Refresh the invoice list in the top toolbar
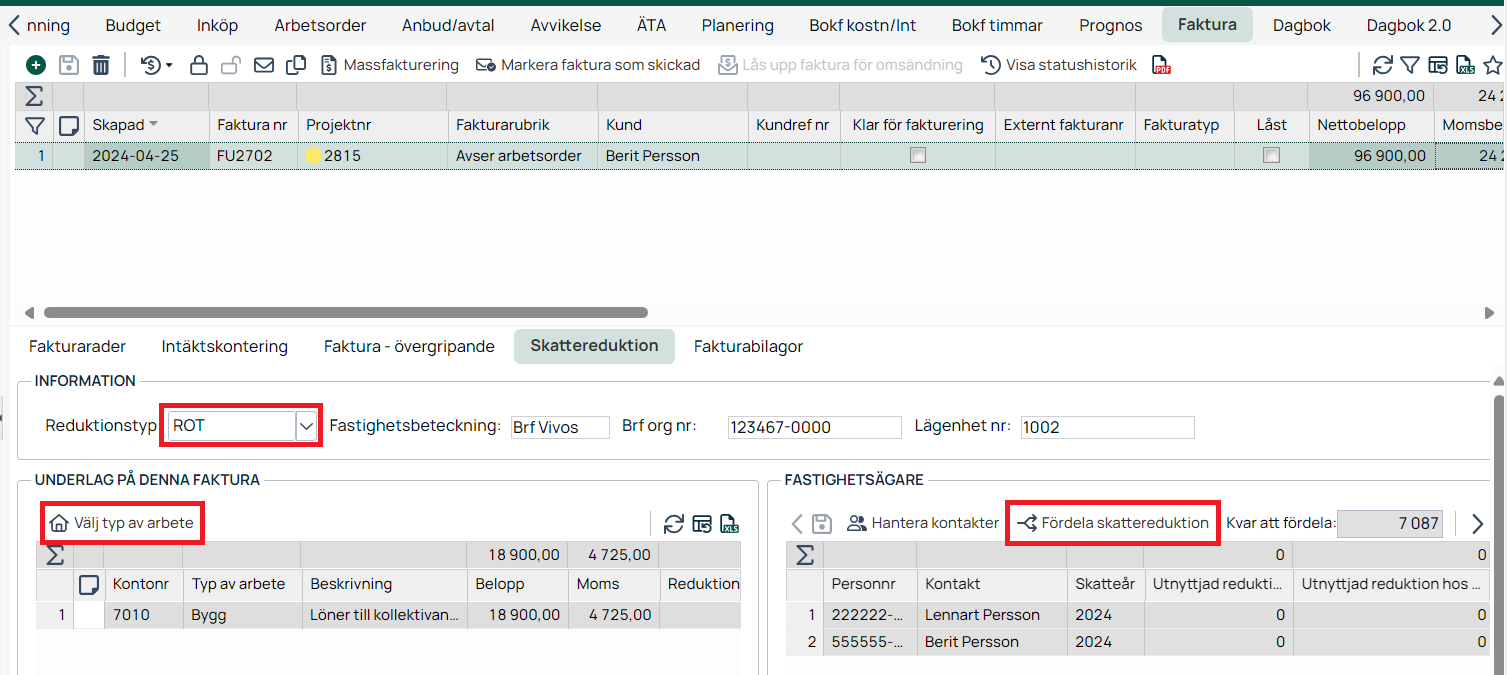The image size is (1508, 675). click(x=1383, y=66)
